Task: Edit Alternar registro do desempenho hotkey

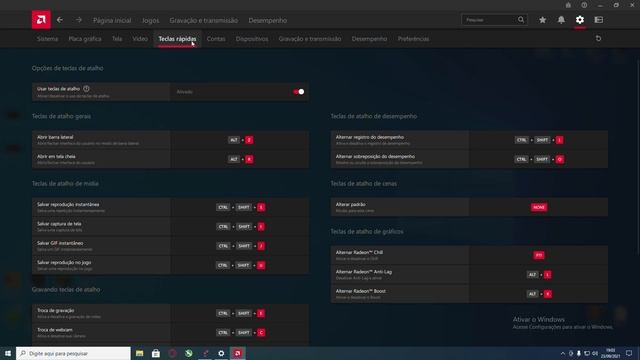Action: tap(539, 140)
